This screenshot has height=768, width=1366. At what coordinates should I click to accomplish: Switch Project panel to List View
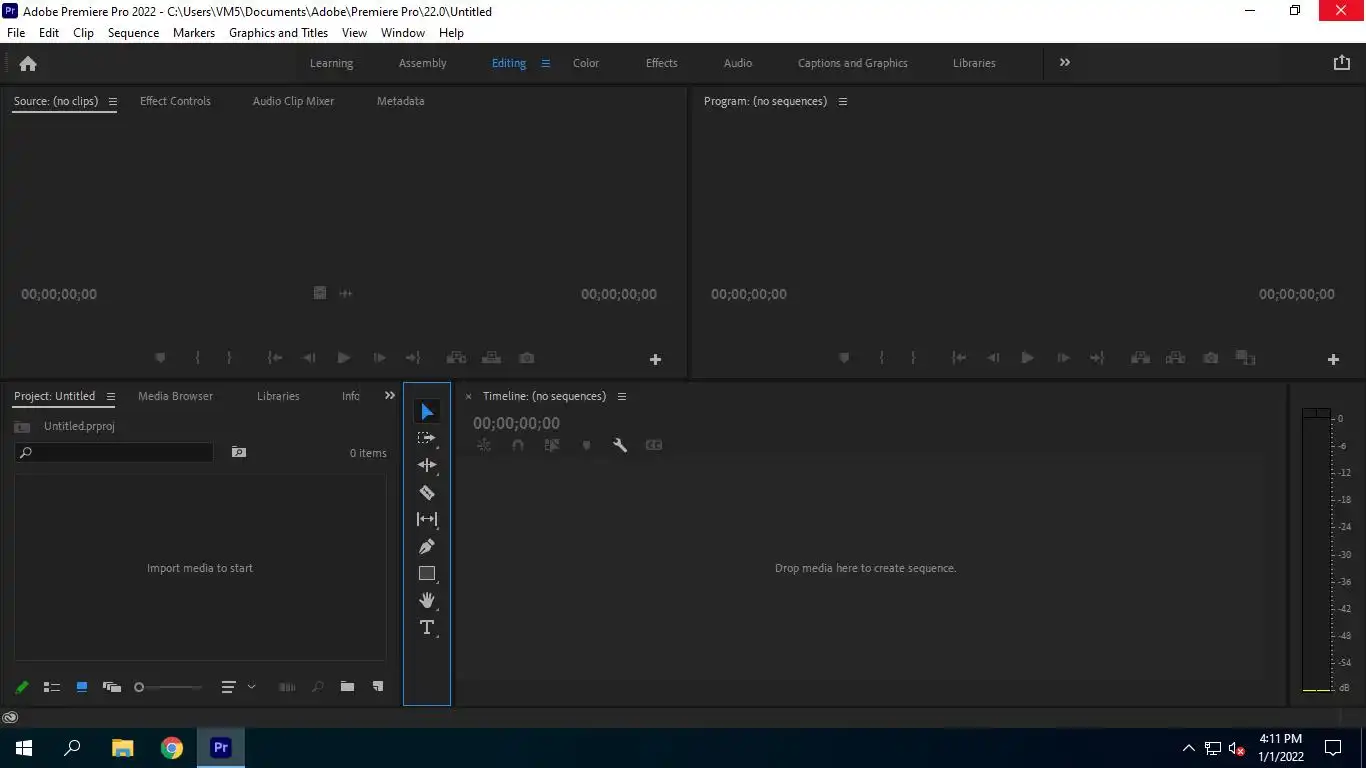click(52, 687)
